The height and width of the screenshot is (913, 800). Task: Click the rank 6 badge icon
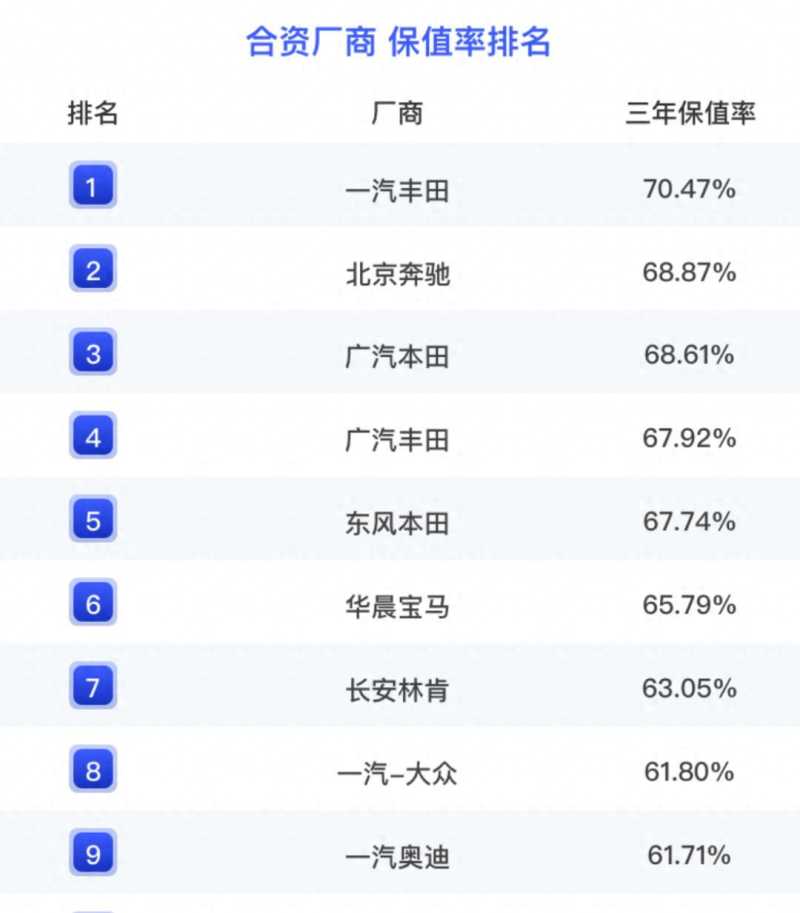pos(93,604)
